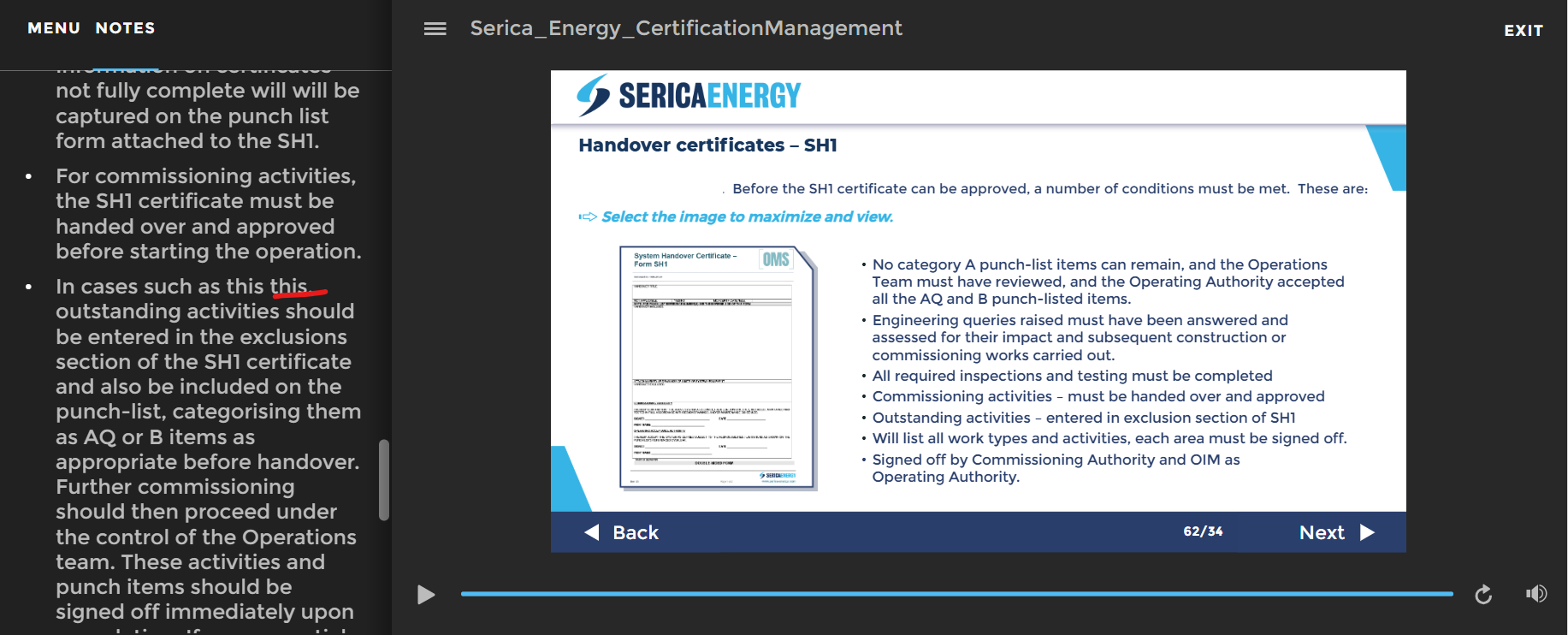Viewport: 1568px width, 635px height.
Task: Click the EXIT button
Action: tap(1524, 31)
